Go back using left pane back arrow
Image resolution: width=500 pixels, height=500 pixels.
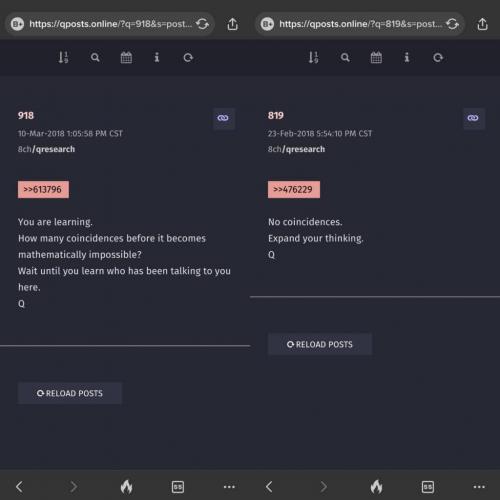(19, 487)
